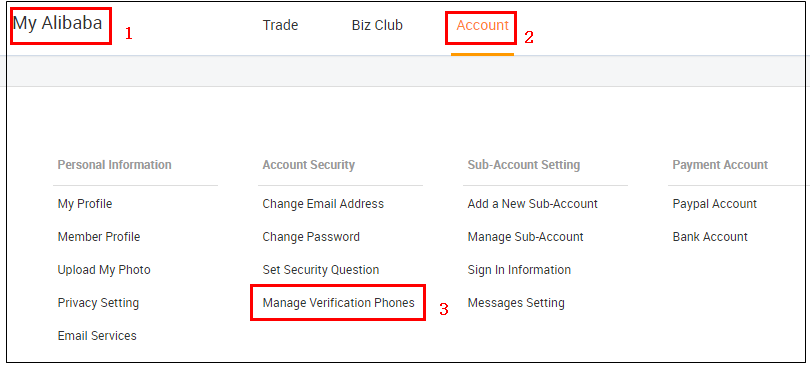Select Set Security Question

click(321, 270)
